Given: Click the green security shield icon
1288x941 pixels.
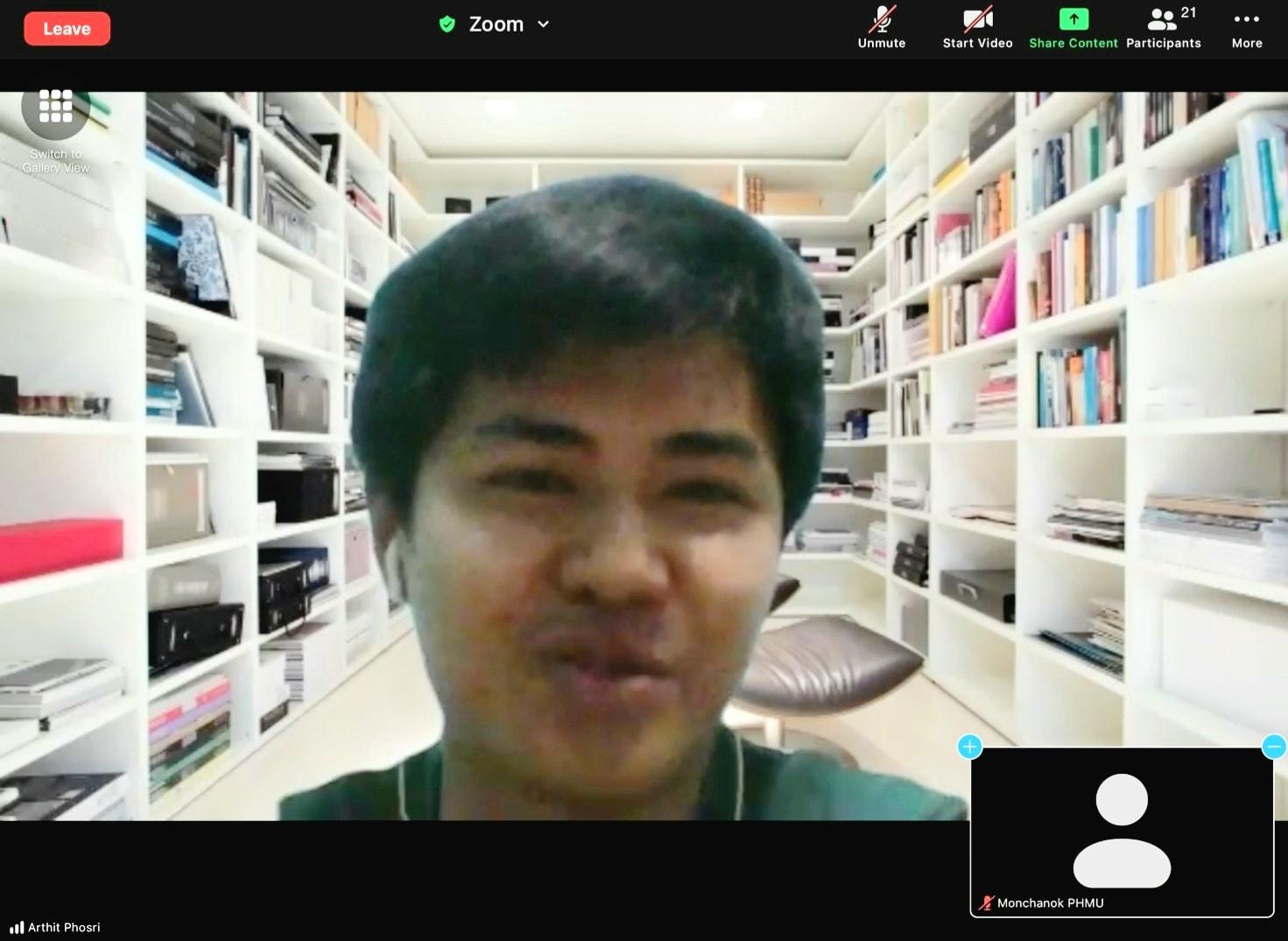Looking at the screenshot, I should [447, 25].
